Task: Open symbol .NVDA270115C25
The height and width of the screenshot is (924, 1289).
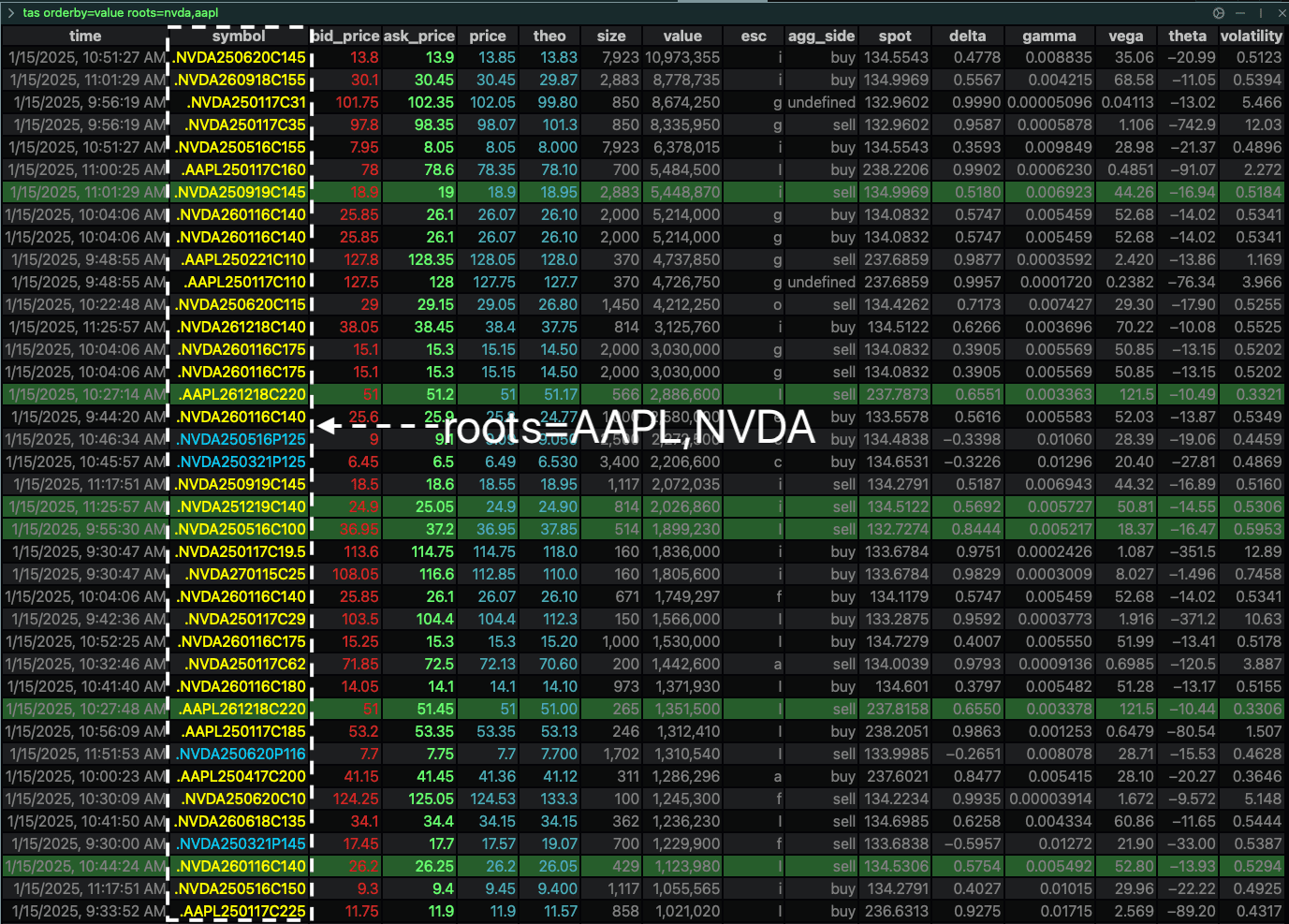Action: coord(245,574)
